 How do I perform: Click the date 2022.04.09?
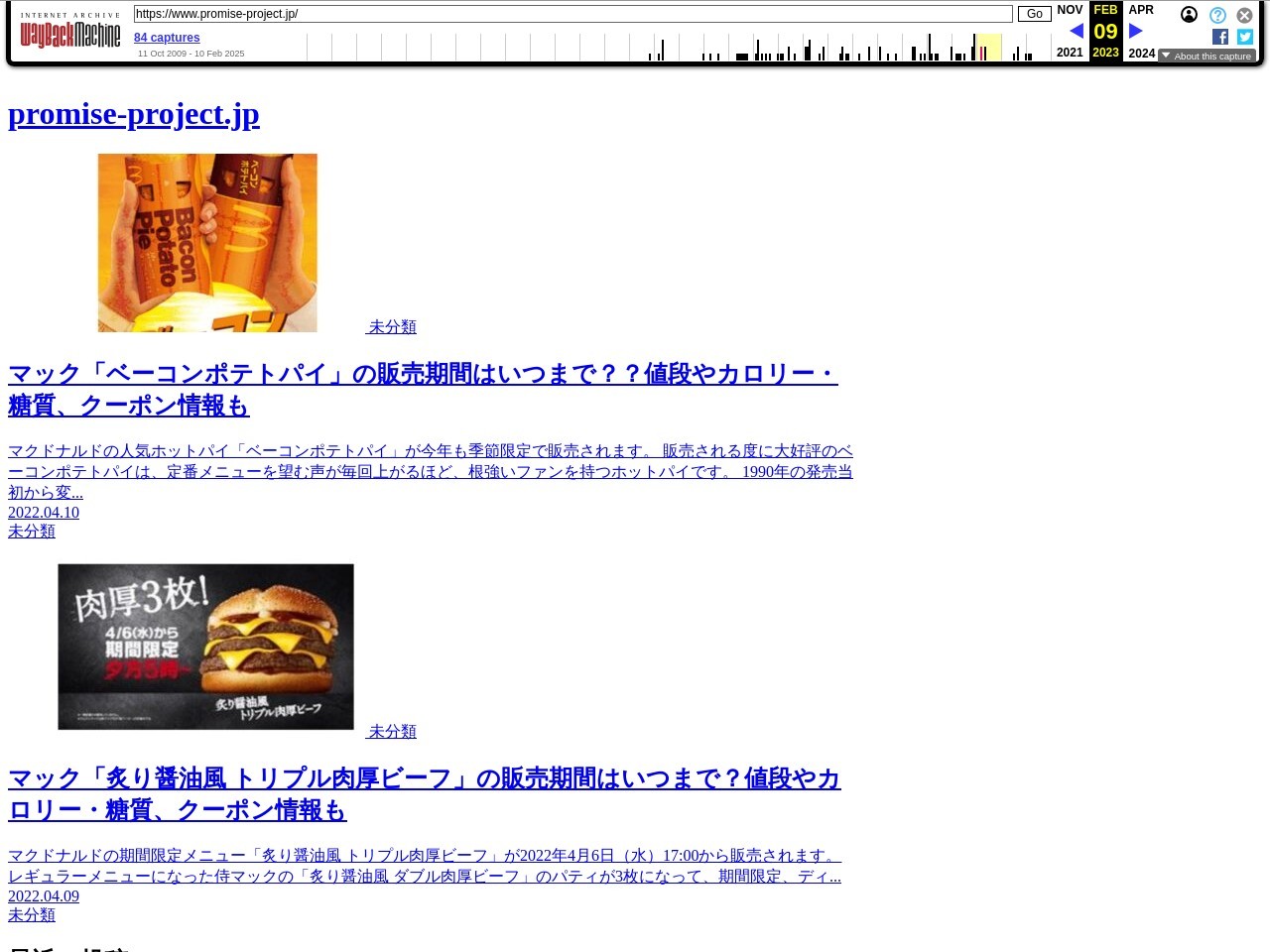pyautogui.click(x=44, y=896)
